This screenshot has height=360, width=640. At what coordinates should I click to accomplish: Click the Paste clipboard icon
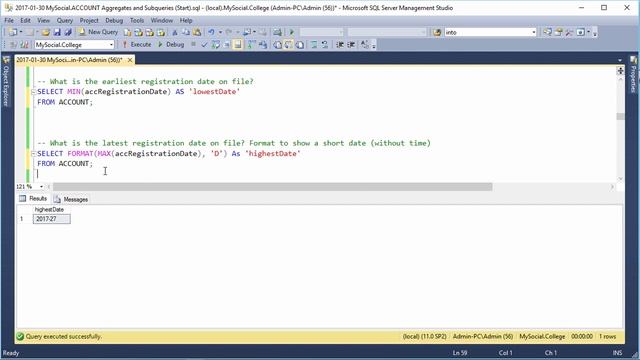click(197, 32)
